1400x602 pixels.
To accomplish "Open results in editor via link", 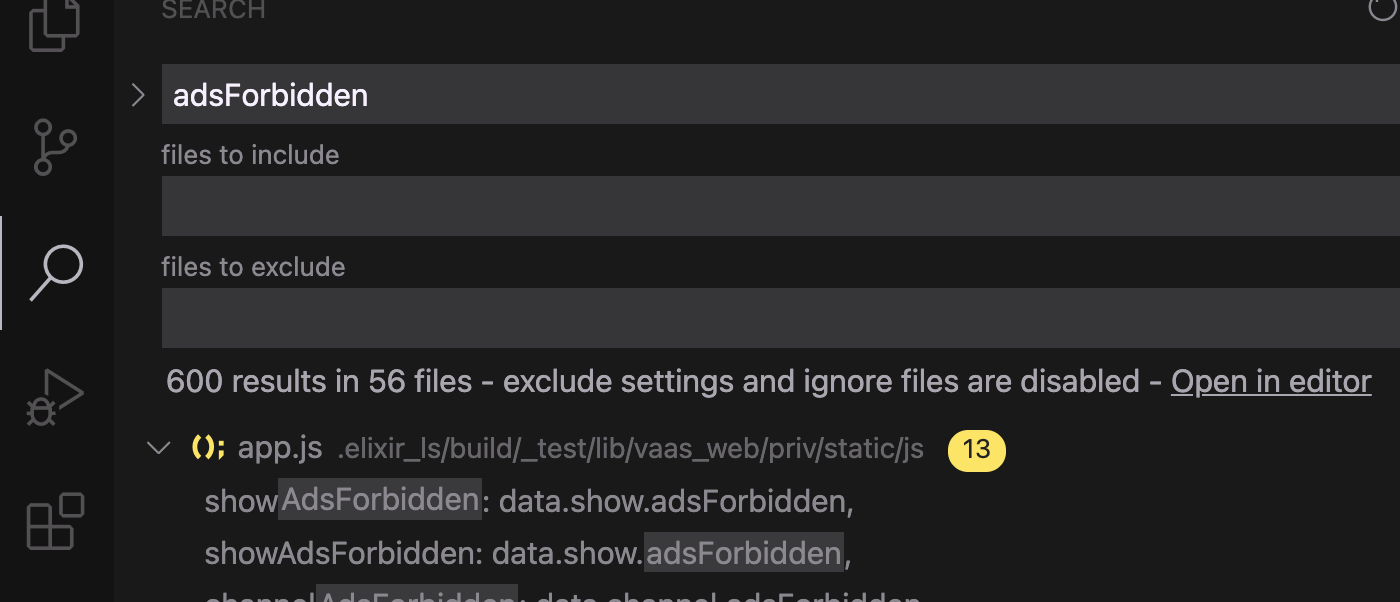I will click(x=1270, y=381).
